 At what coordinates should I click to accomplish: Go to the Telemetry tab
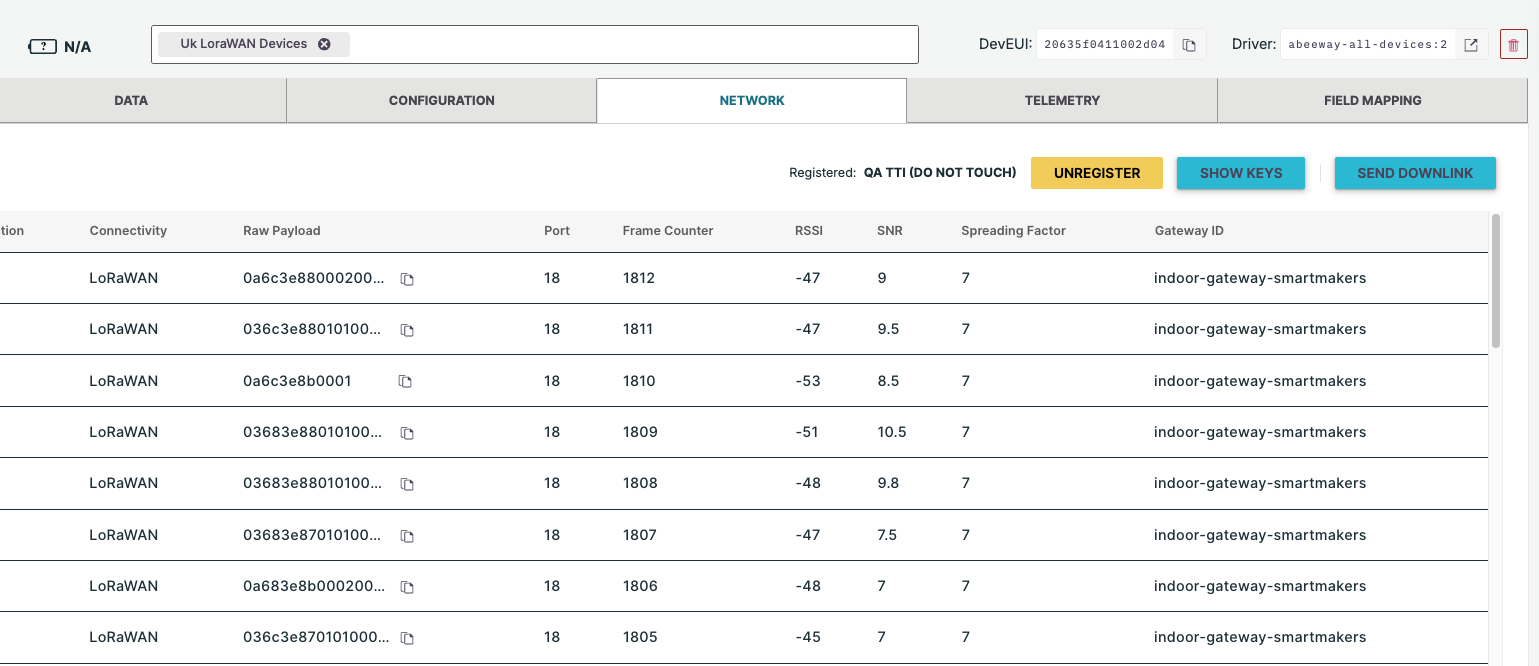tap(1062, 101)
